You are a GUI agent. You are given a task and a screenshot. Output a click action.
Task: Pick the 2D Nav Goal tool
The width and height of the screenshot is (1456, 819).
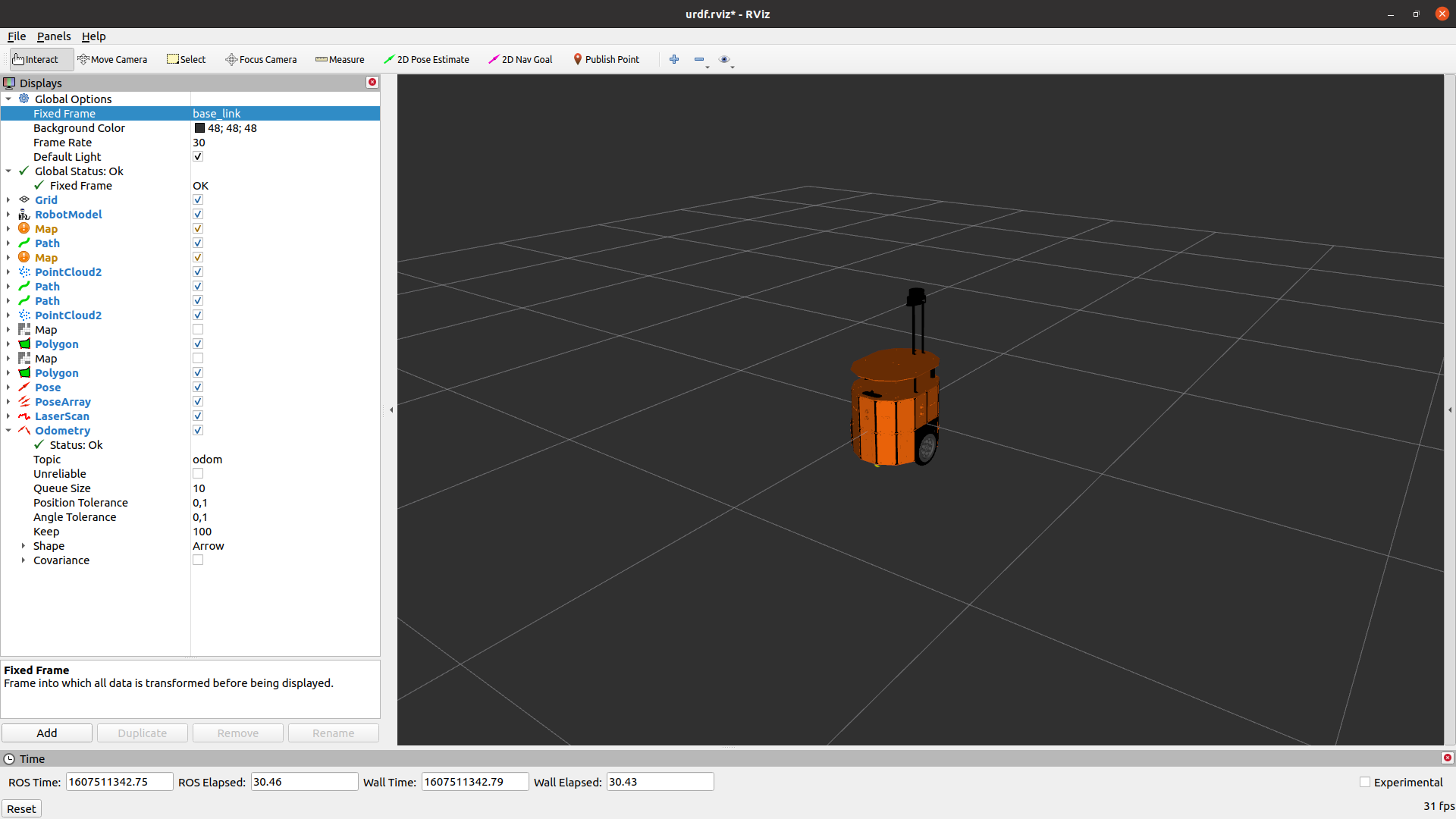[520, 59]
